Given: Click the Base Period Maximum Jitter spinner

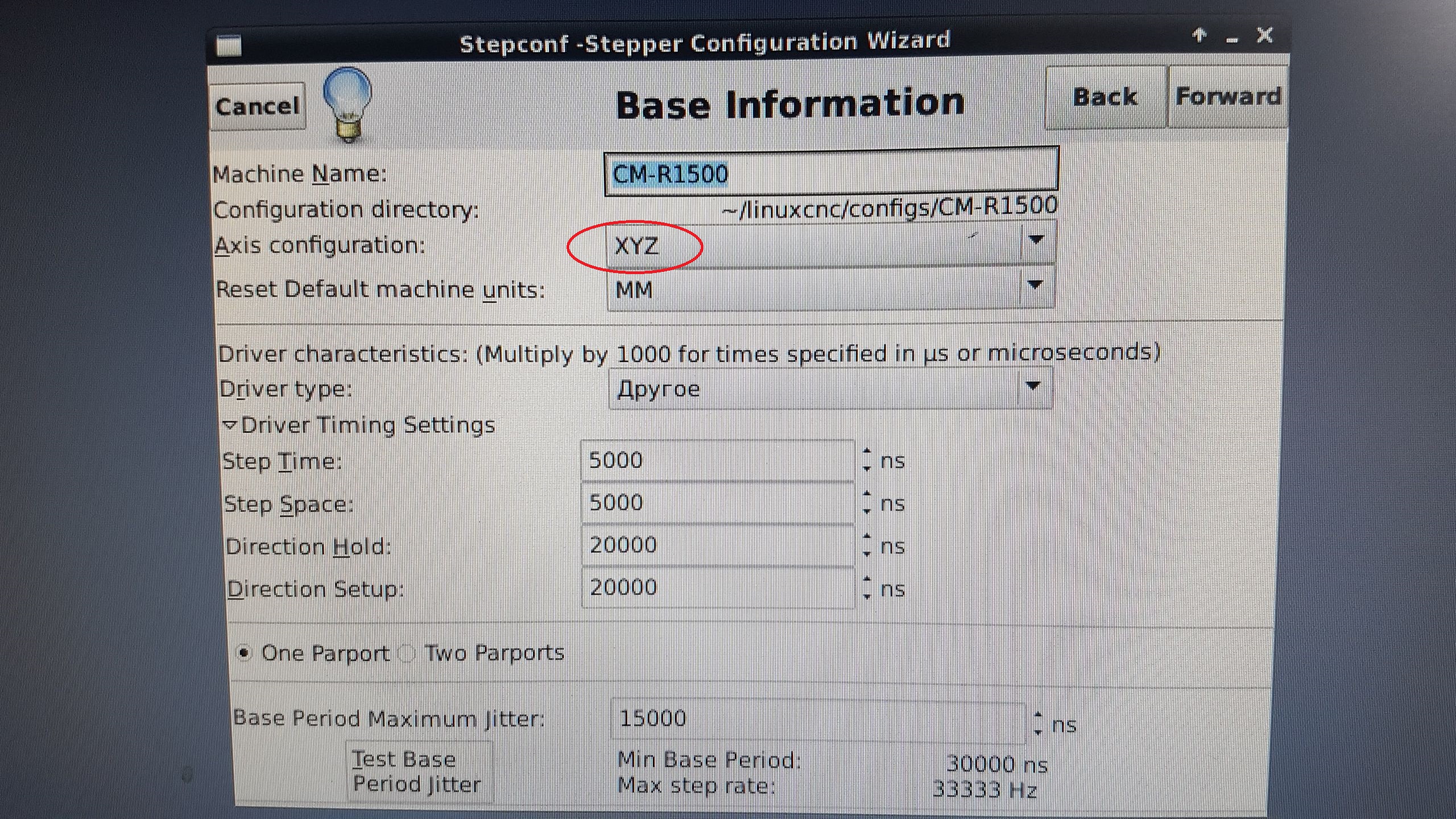Looking at the screenshot, I should point(1038,723).
